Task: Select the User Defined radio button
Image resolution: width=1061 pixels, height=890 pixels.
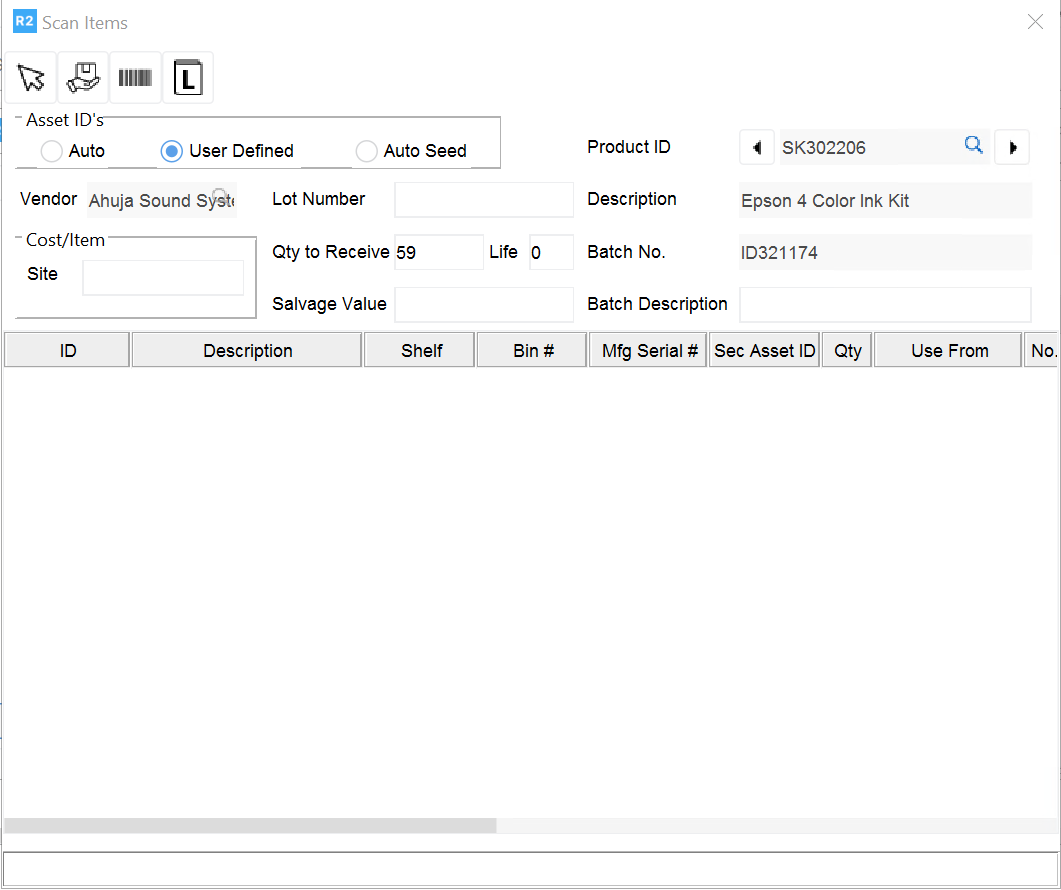Action: click(172, 151)
